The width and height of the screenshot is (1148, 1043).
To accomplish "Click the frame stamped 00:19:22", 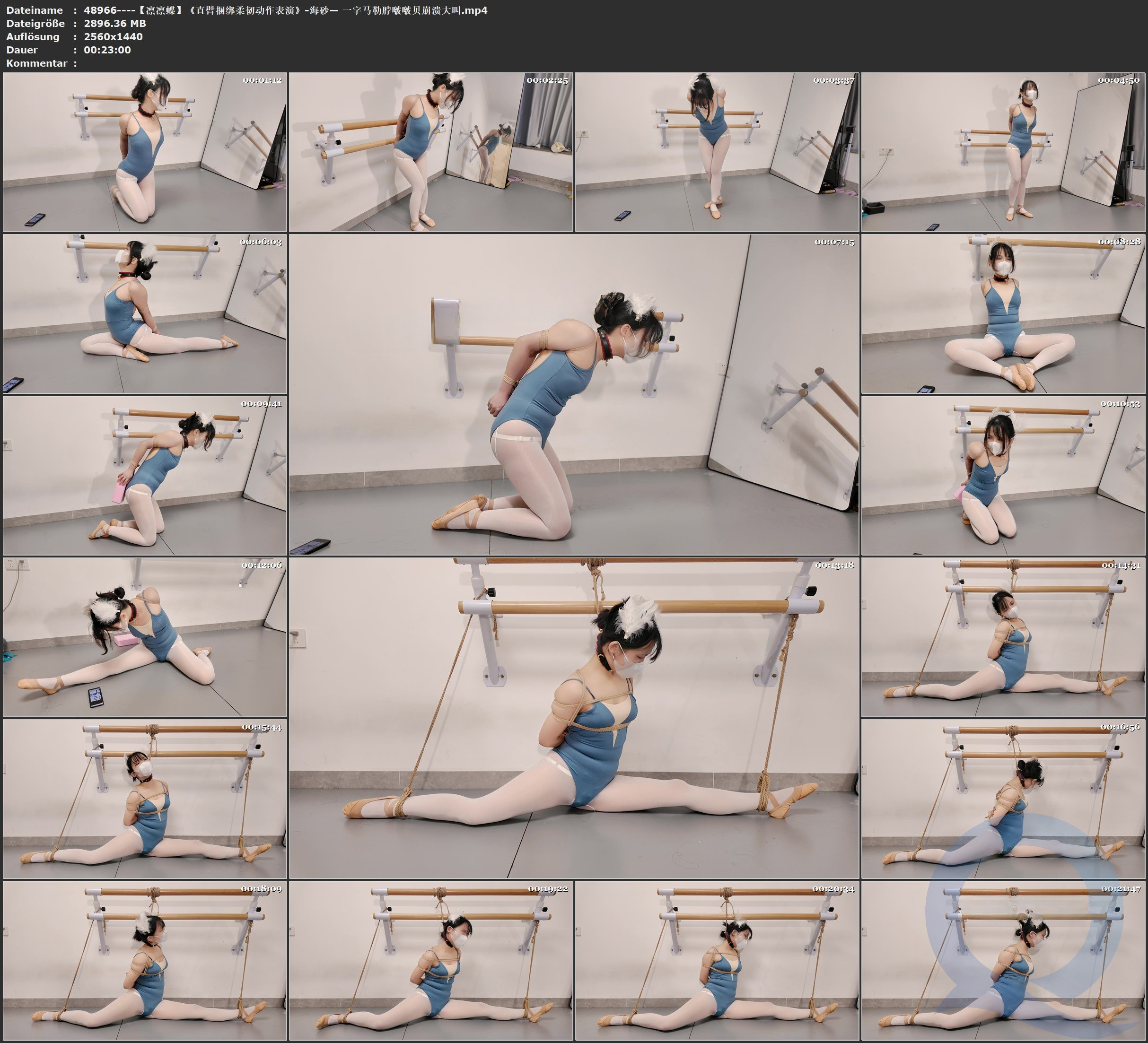I will click(x=430, y=960).
